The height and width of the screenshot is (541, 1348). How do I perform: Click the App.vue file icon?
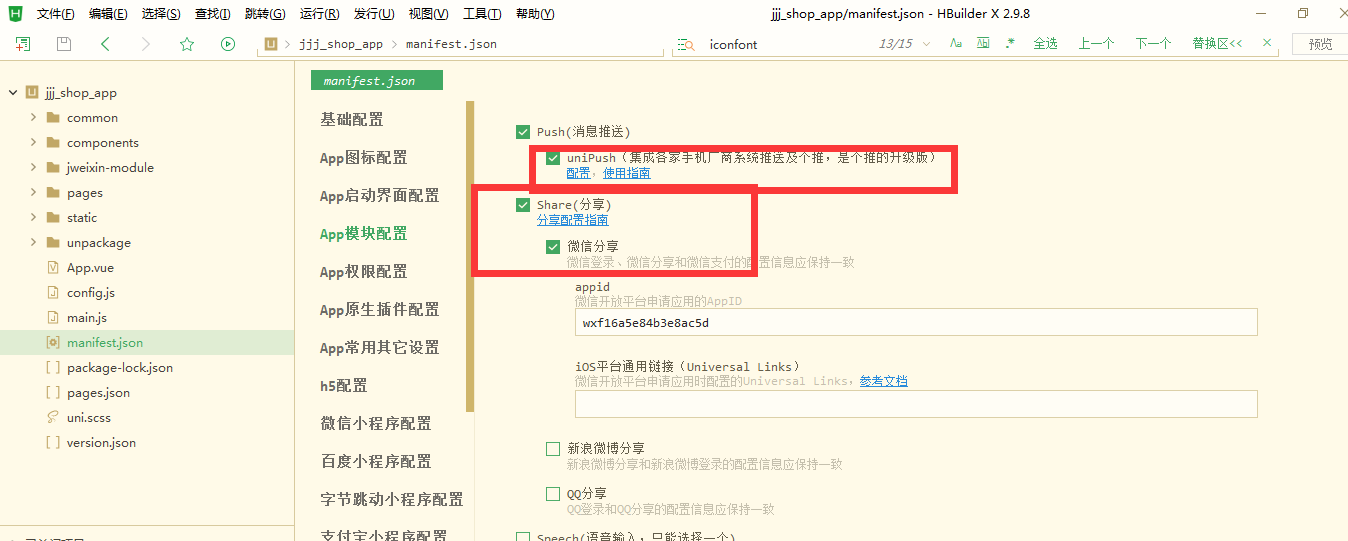53,268
